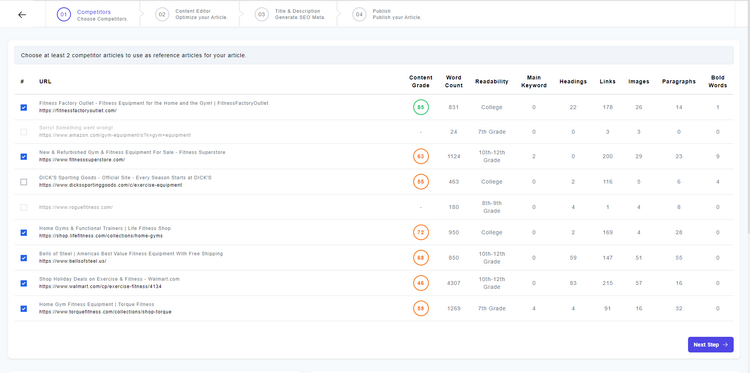
Task: Check the DICK'S Sporting Goods competitor
Action: 23,182
